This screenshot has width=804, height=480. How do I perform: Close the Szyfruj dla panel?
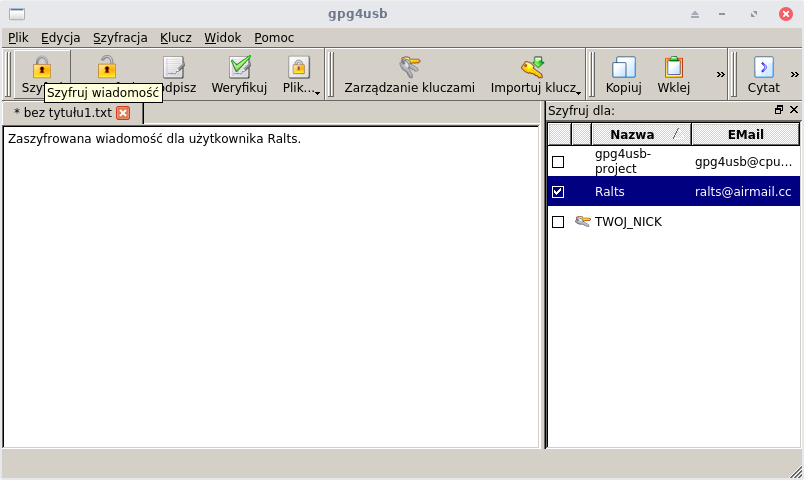coord(794,110)
